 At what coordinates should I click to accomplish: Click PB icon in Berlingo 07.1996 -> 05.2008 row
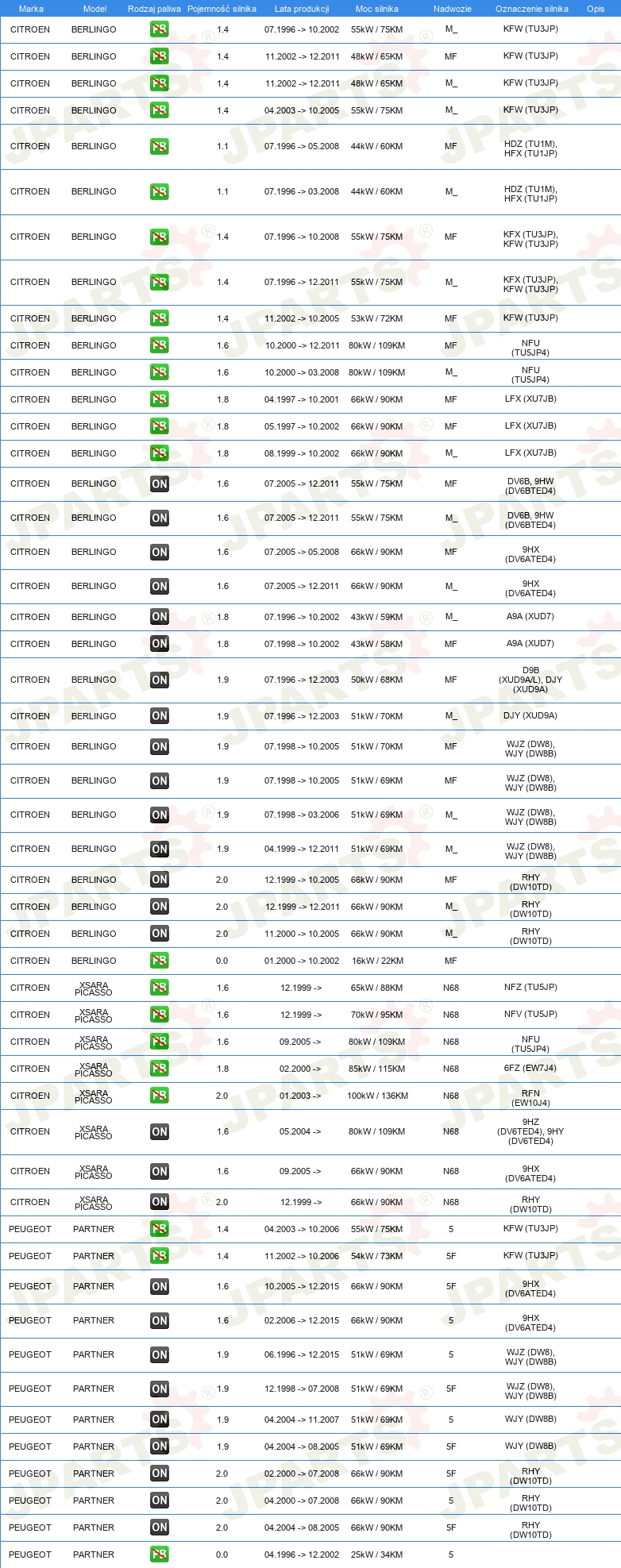(160, 146)
